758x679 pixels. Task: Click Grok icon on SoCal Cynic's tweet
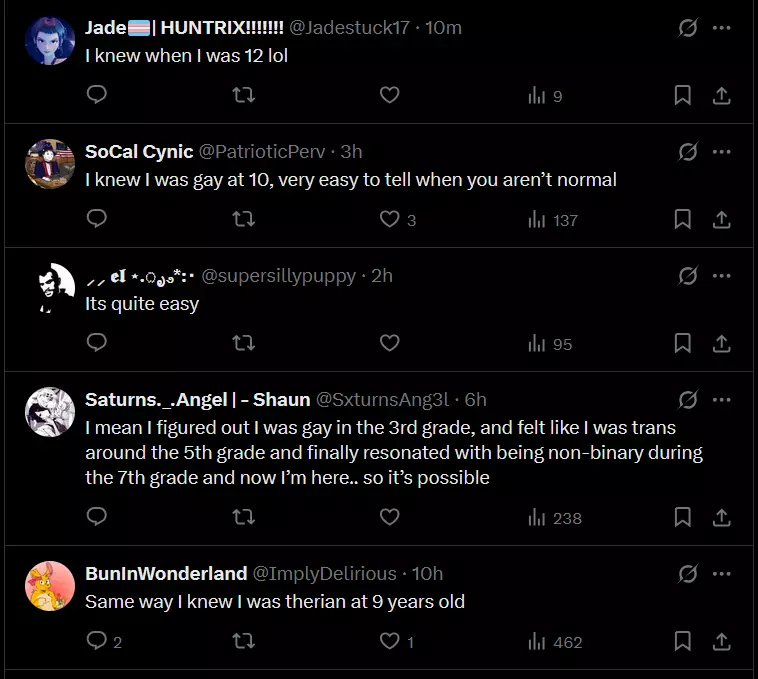click(688, 152)
